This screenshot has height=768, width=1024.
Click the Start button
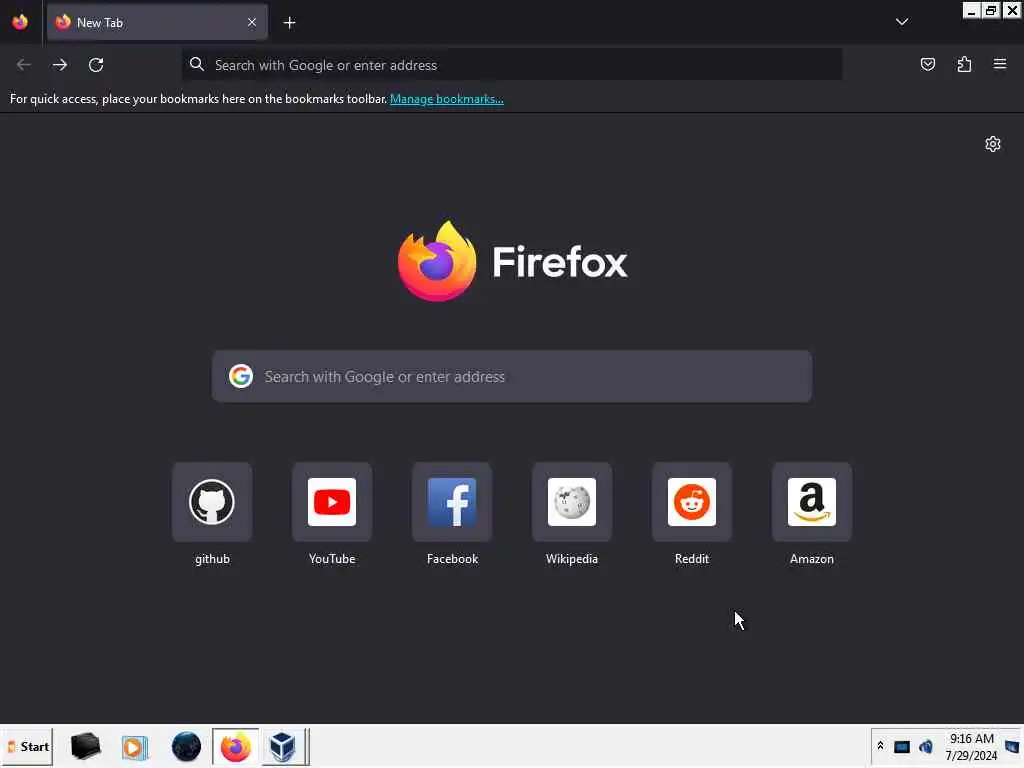tap(27, 746)
